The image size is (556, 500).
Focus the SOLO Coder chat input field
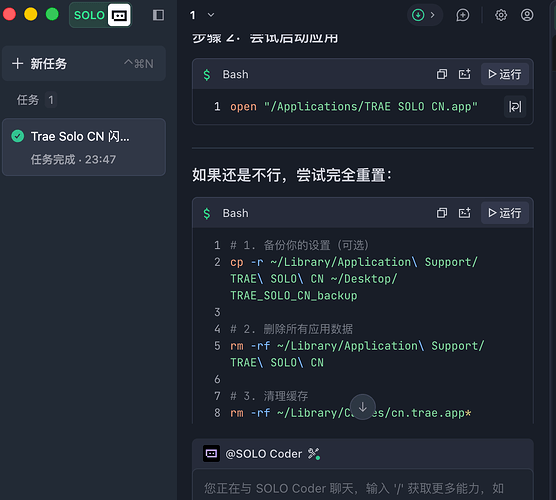(362, 488)
